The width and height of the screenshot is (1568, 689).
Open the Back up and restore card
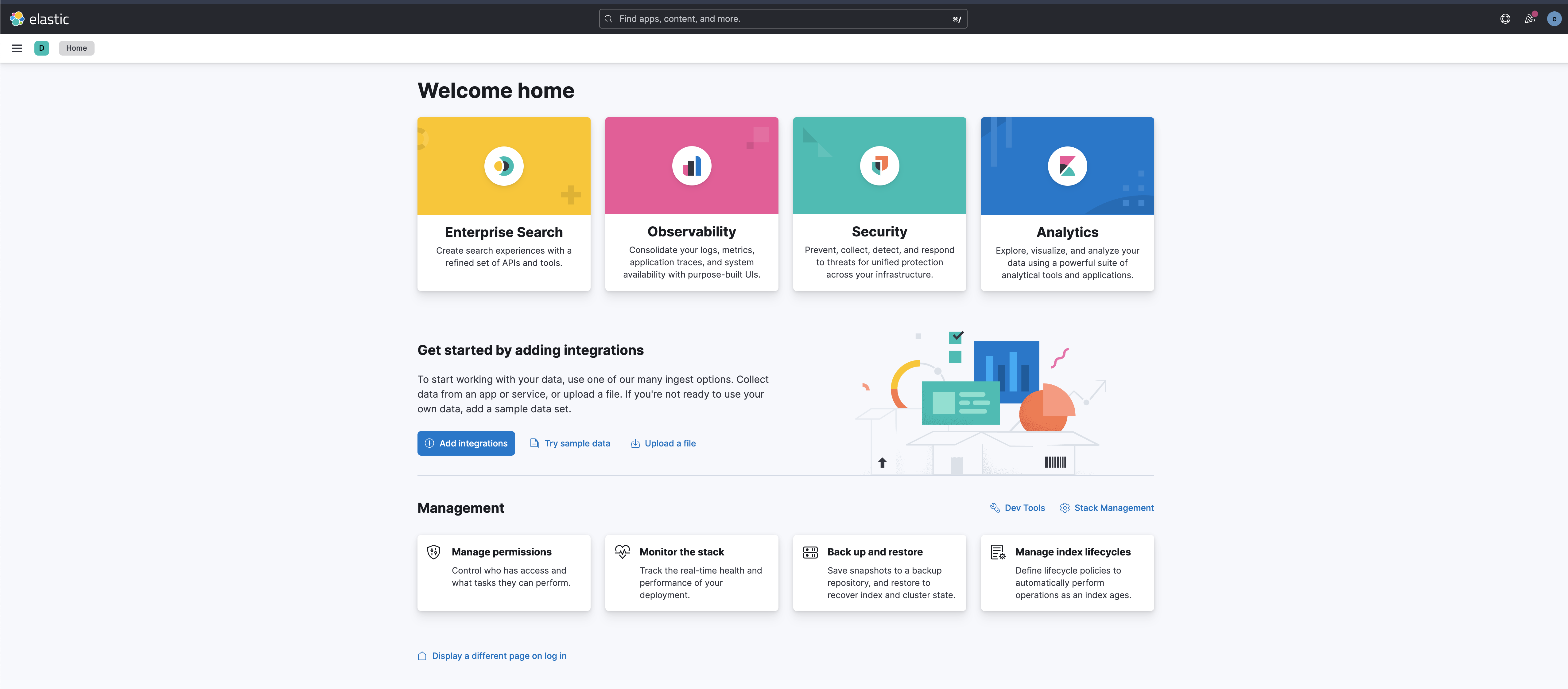point(879,572)
